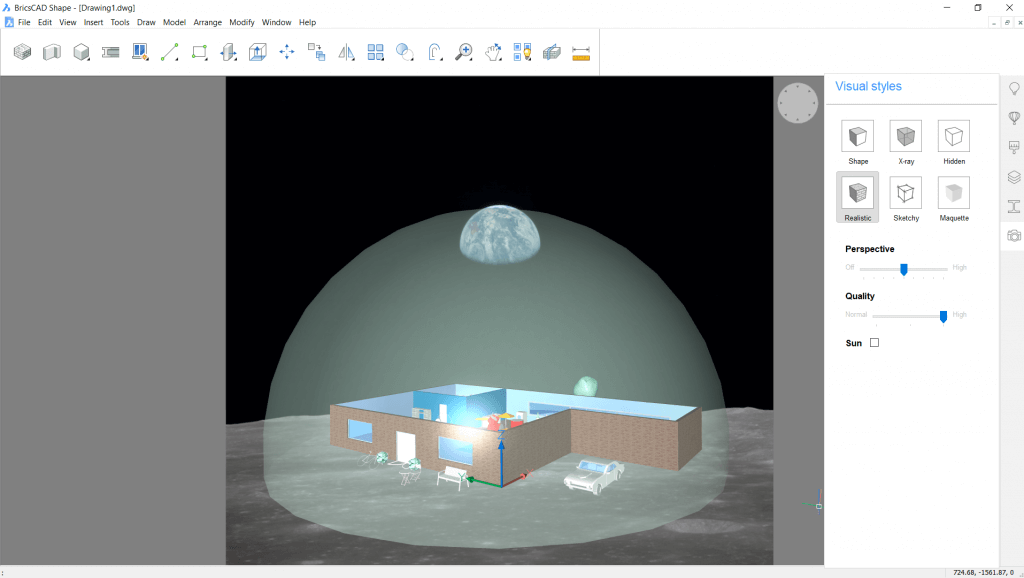The width and height of the screenshot is (1024, 578).
Task: Click the BricsCAD logo on menu bar
Action: click(9, 22)
